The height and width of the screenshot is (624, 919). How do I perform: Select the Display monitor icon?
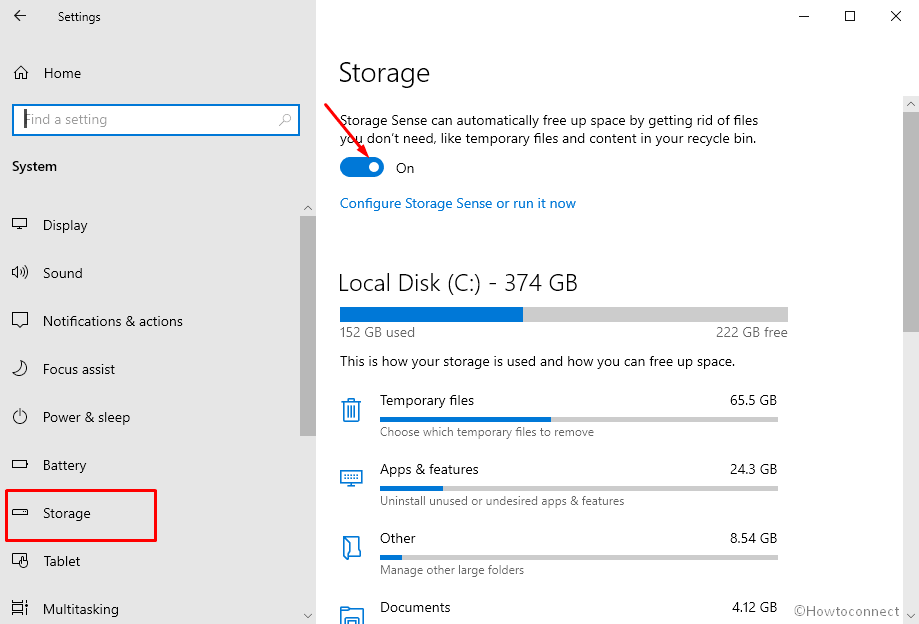[20, 224]
